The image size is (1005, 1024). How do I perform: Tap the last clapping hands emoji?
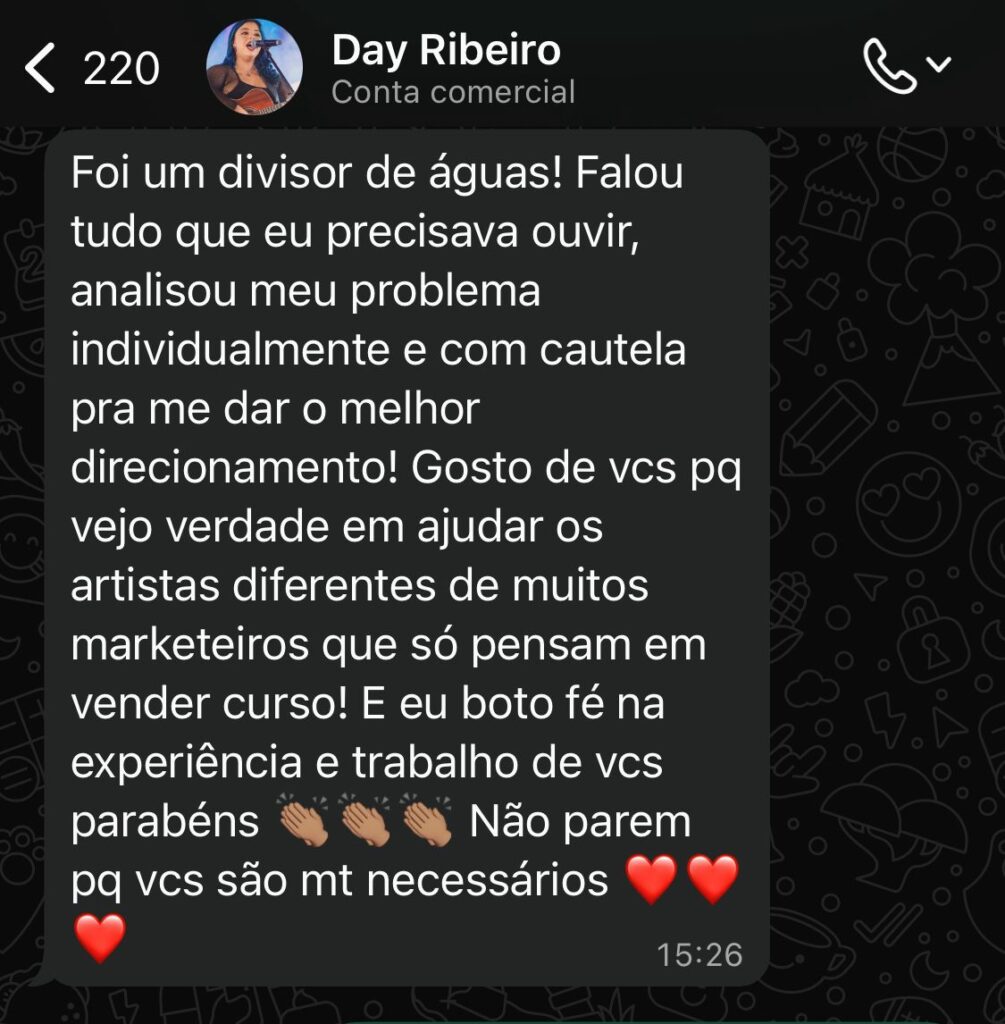point(426,820)
